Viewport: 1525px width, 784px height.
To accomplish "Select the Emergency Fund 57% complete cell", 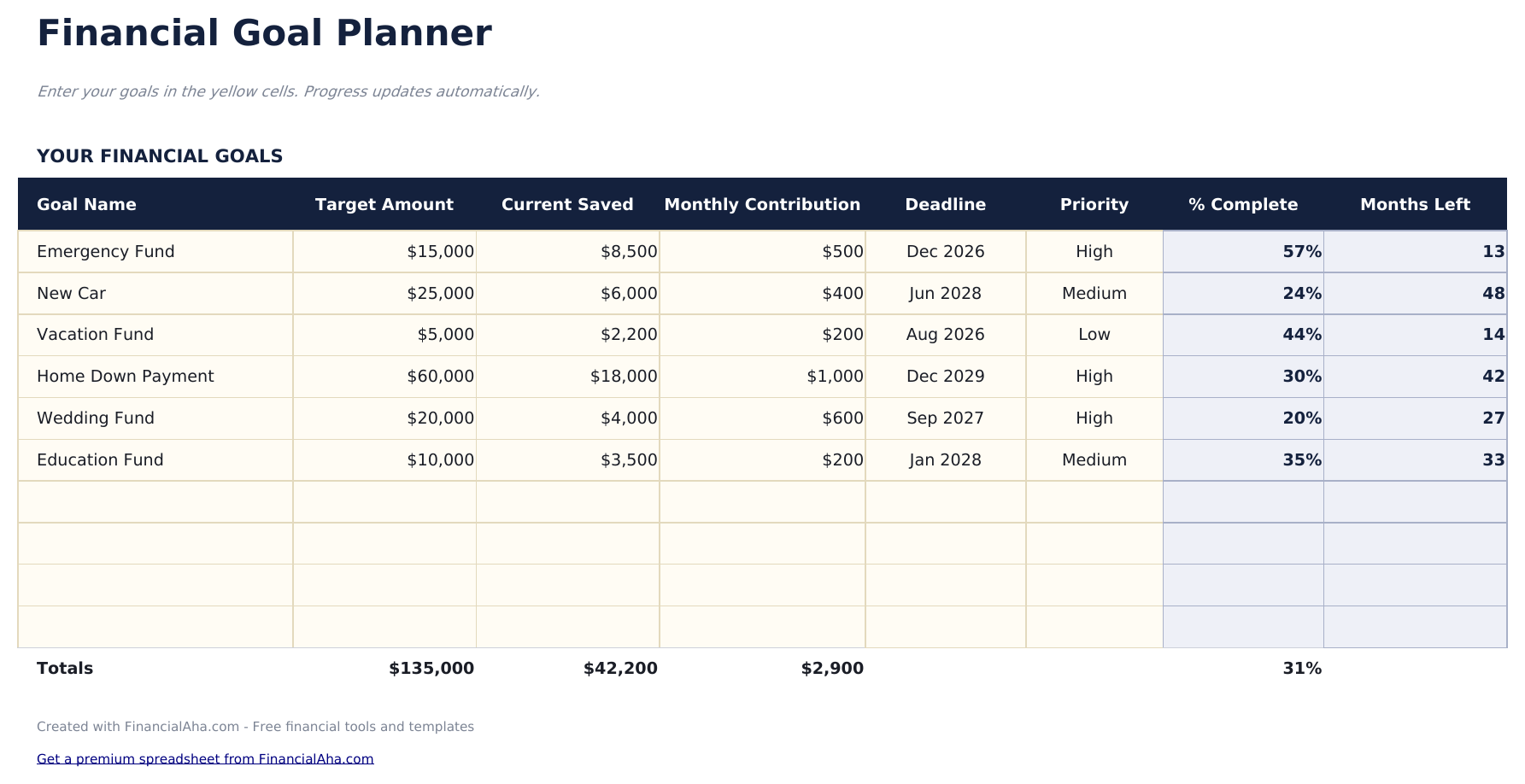I will tap(1301, 252).
